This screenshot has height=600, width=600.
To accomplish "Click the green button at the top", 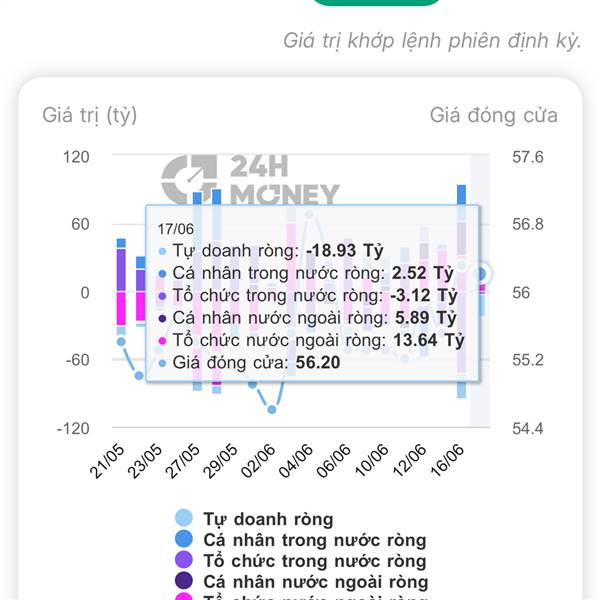I will tap(377, 2).
